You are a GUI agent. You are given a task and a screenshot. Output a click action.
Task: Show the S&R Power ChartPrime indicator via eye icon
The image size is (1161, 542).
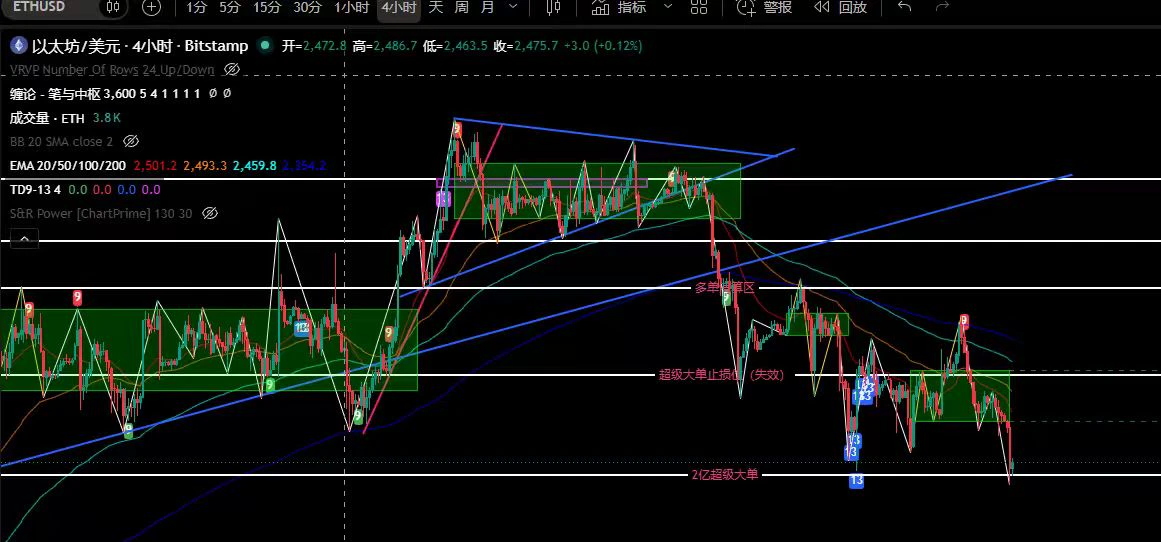point(210,213)
